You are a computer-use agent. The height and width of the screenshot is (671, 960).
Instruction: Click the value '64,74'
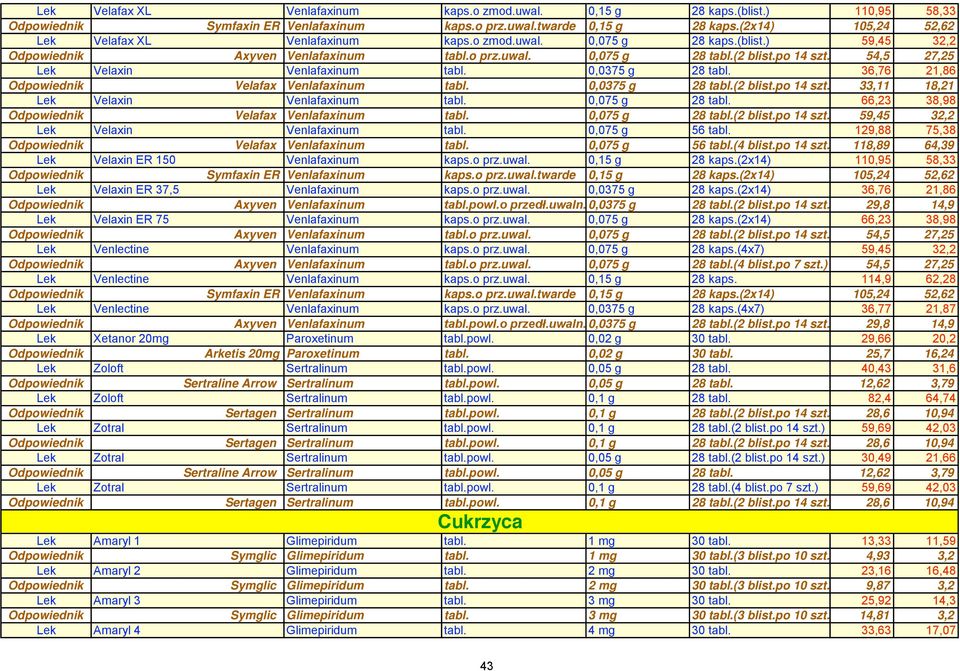[940, 399]
